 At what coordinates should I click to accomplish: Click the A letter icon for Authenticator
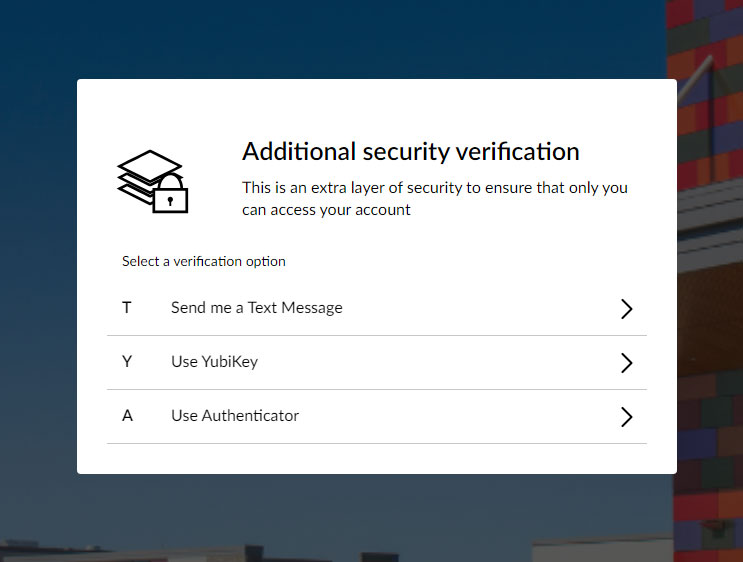[x=127, y=416]
